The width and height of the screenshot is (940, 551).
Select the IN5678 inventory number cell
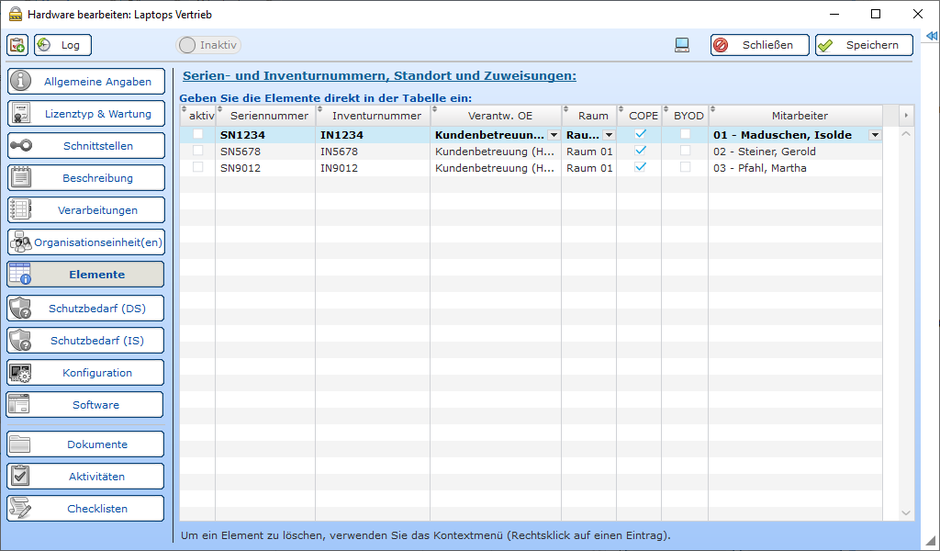click(373, 152)
